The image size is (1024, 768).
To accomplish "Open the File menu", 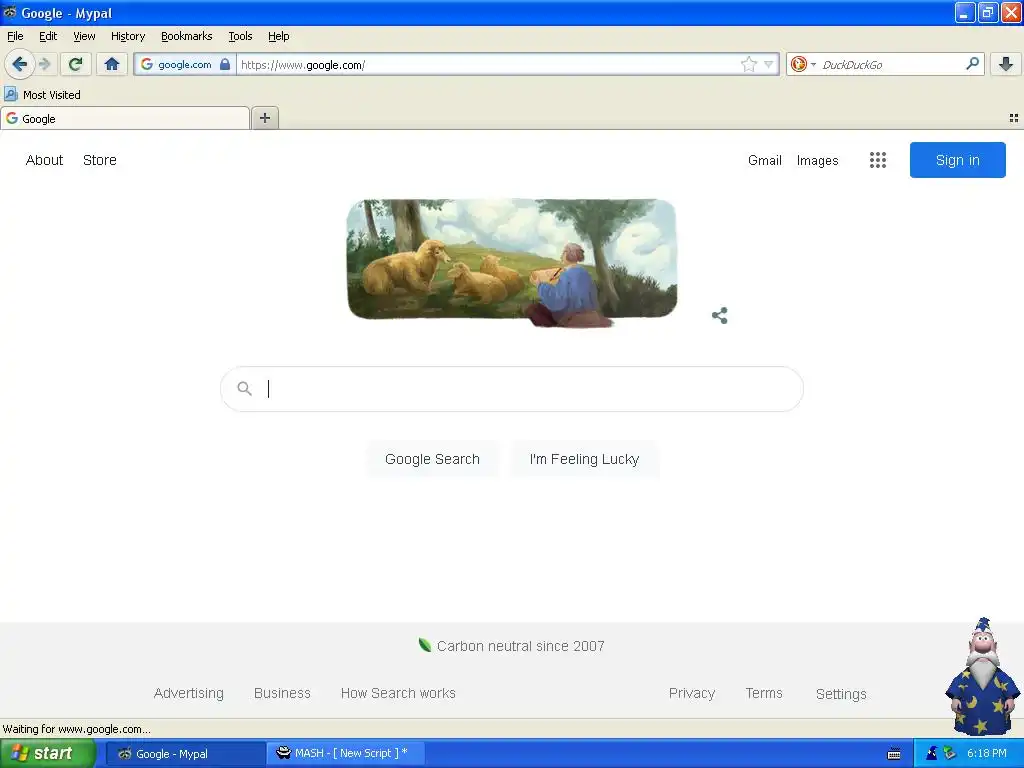I will pyautogui.click(x=15, y=36).
